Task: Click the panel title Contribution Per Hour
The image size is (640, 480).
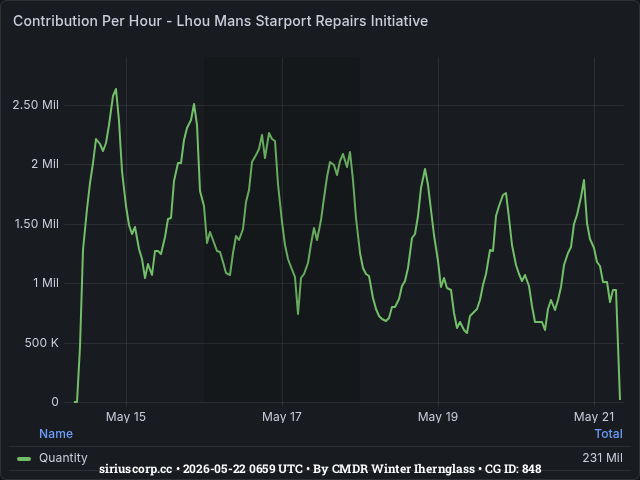Action: [x=220, y=21]
